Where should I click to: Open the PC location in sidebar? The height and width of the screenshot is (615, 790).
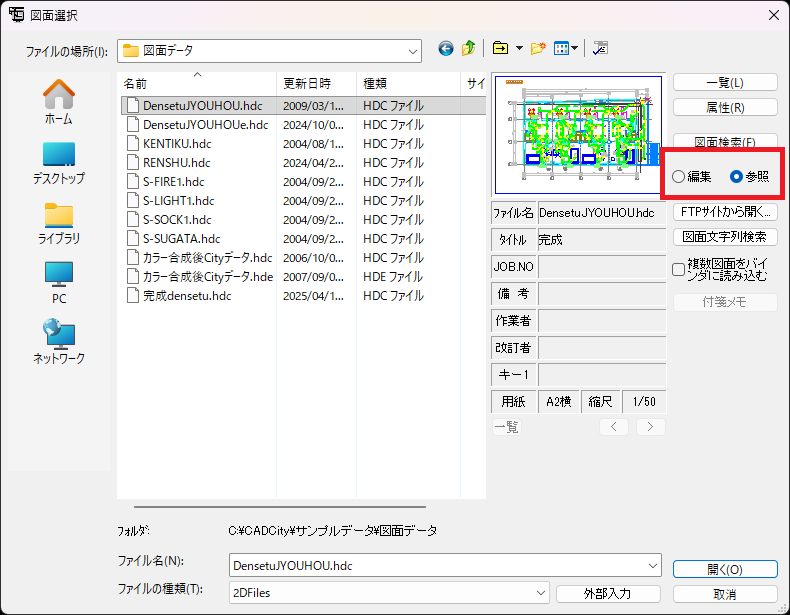click(x=59, y=283)
